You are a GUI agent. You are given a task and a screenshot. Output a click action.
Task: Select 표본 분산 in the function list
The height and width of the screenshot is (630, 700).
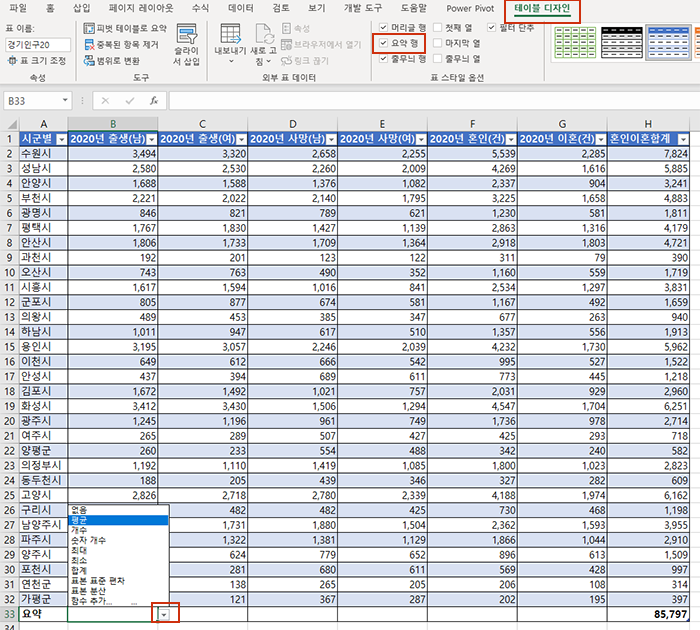tap(118, 591)
